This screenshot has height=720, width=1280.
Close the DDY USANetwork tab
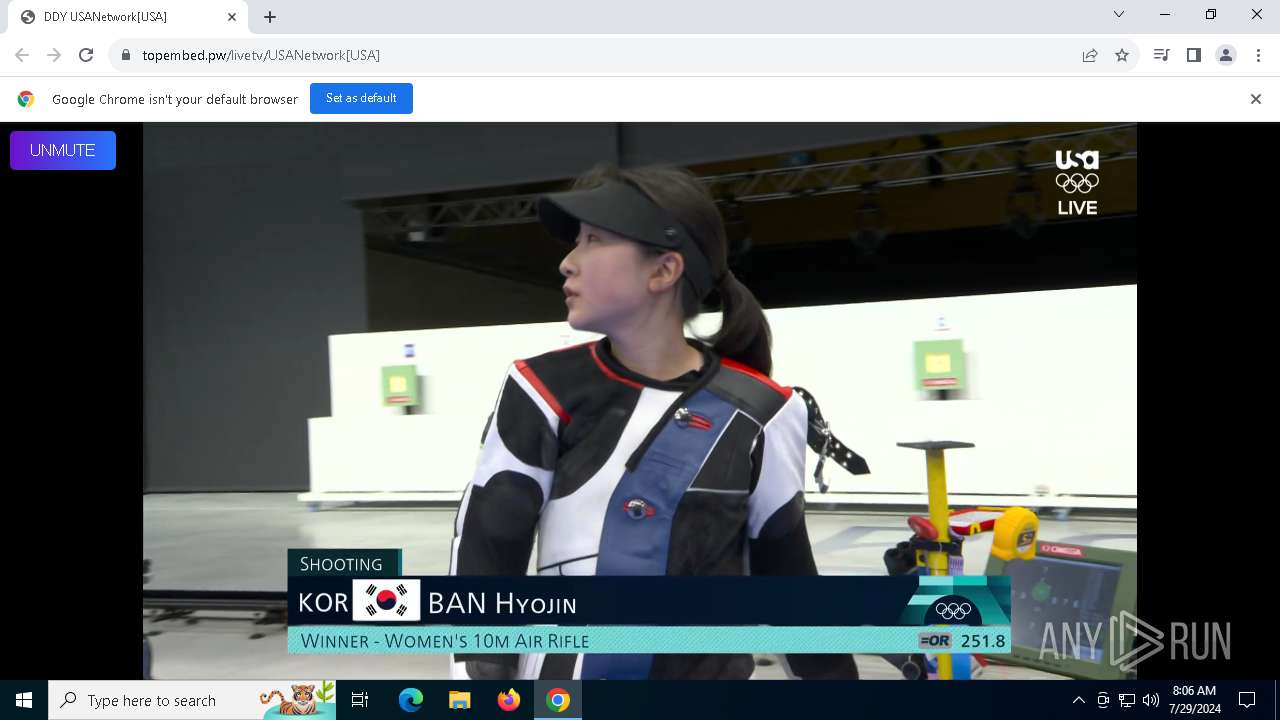pos(232,17)
